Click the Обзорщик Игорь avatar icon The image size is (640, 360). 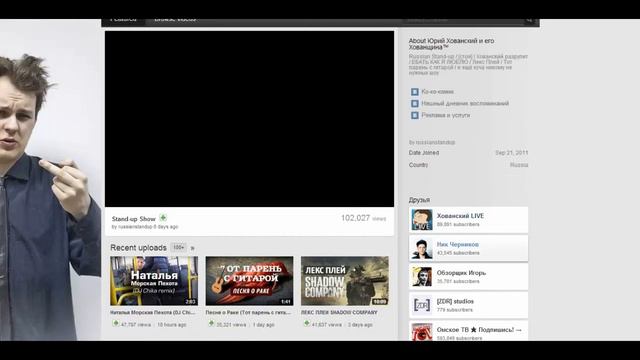click(422, 277)
